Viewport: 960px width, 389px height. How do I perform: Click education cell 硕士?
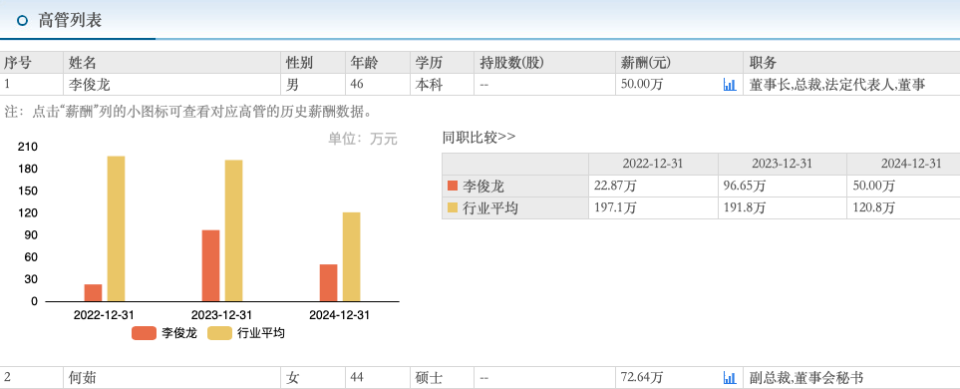click(441, 378)
